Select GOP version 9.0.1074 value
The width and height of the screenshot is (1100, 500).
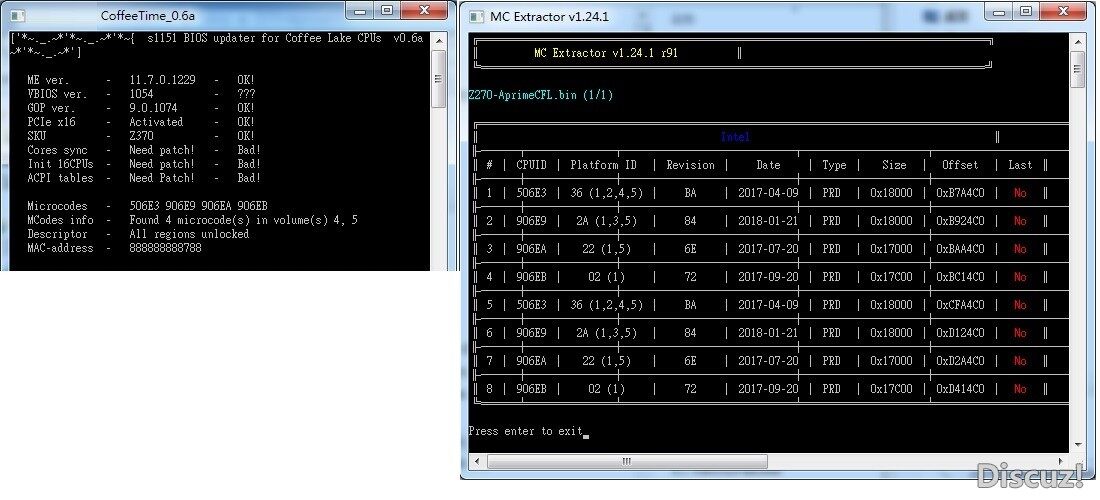coord(153,108)
